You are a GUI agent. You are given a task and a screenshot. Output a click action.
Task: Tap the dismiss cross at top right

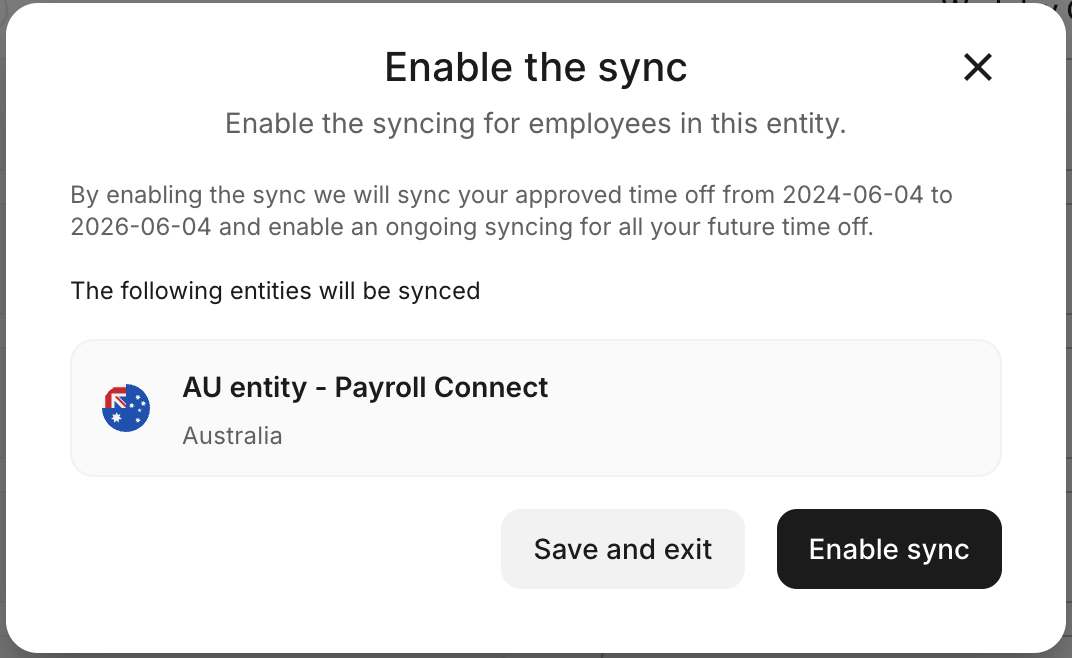(x=977, y=67)
